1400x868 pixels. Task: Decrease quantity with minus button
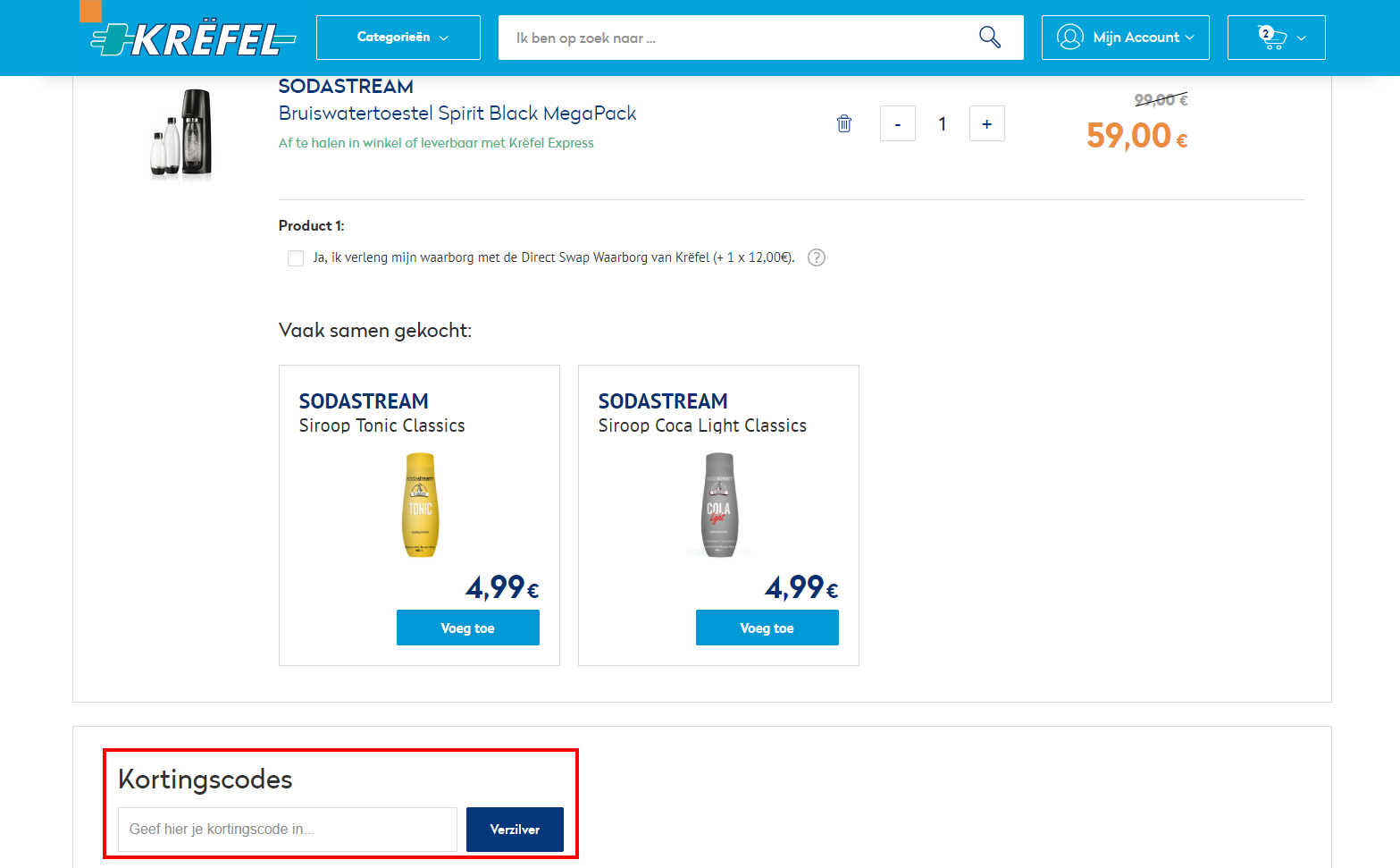pos(898,123)
